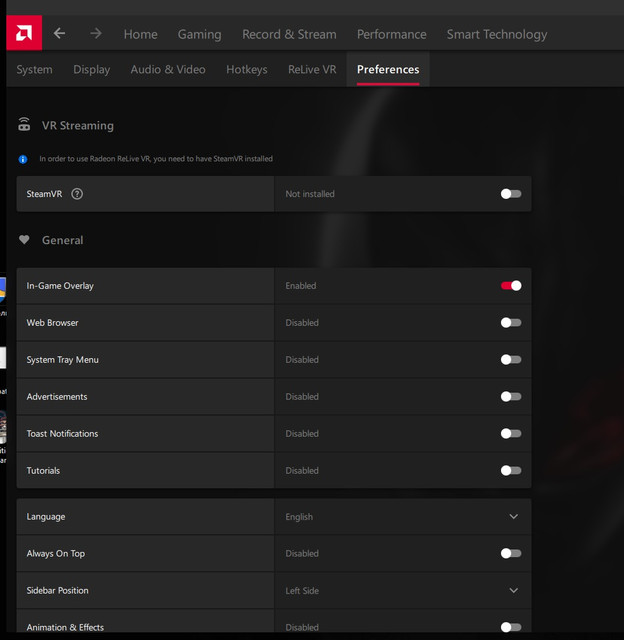Enable the Always On Top toggle

[511, 553]
